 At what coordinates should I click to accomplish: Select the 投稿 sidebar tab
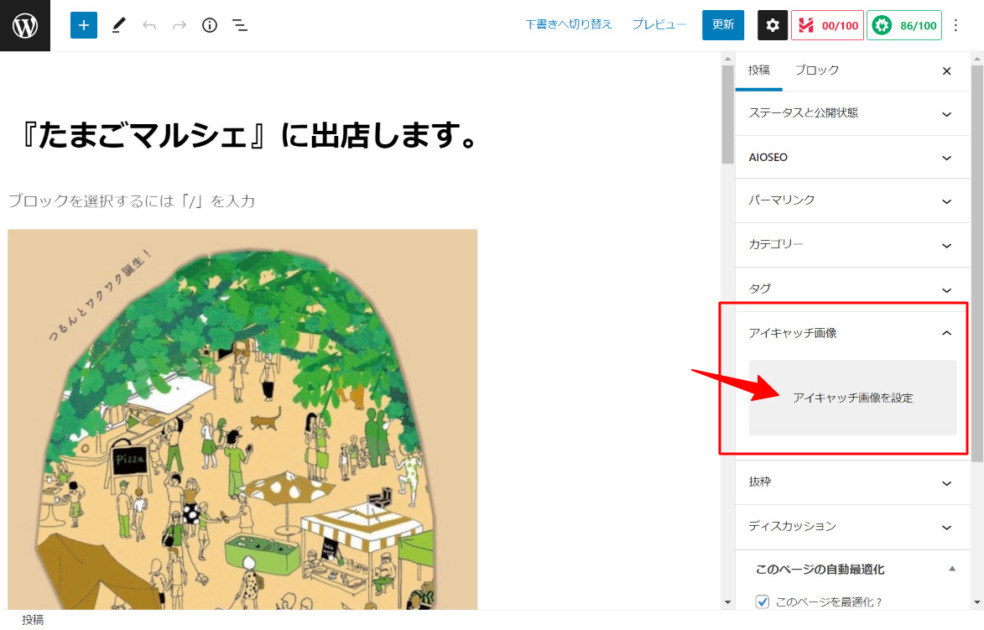coord(759,70)
